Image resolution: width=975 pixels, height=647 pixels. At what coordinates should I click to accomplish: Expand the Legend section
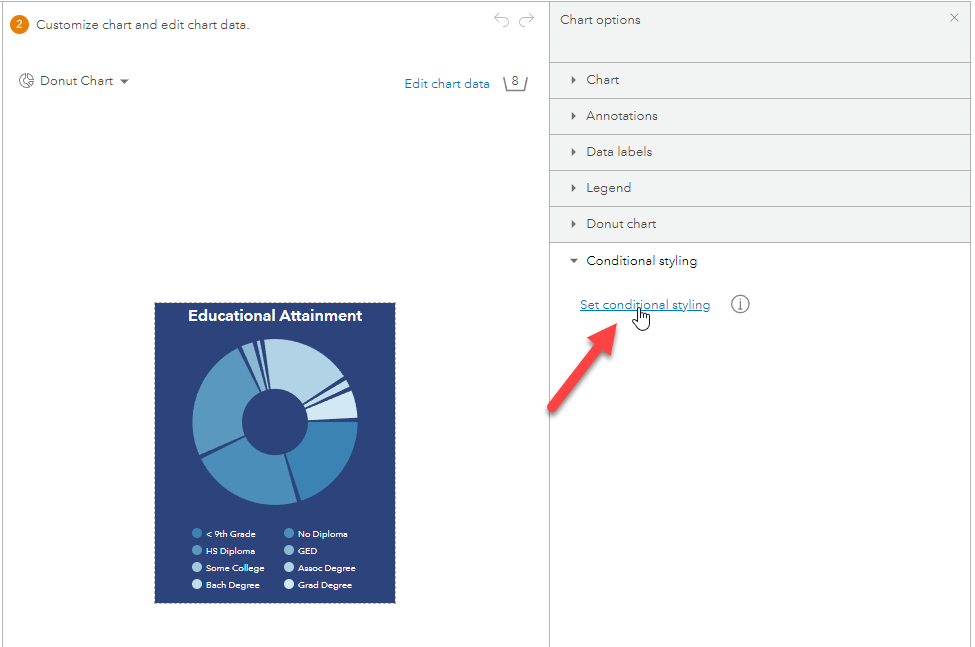(608, 187)
